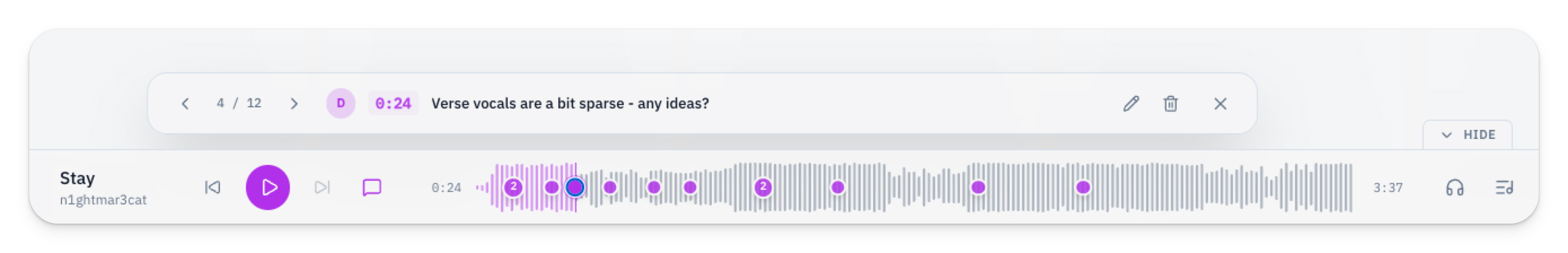Toggle the comments speech bubble icon
Viewport: 1568px width, 253px height.
pos(372,187)
